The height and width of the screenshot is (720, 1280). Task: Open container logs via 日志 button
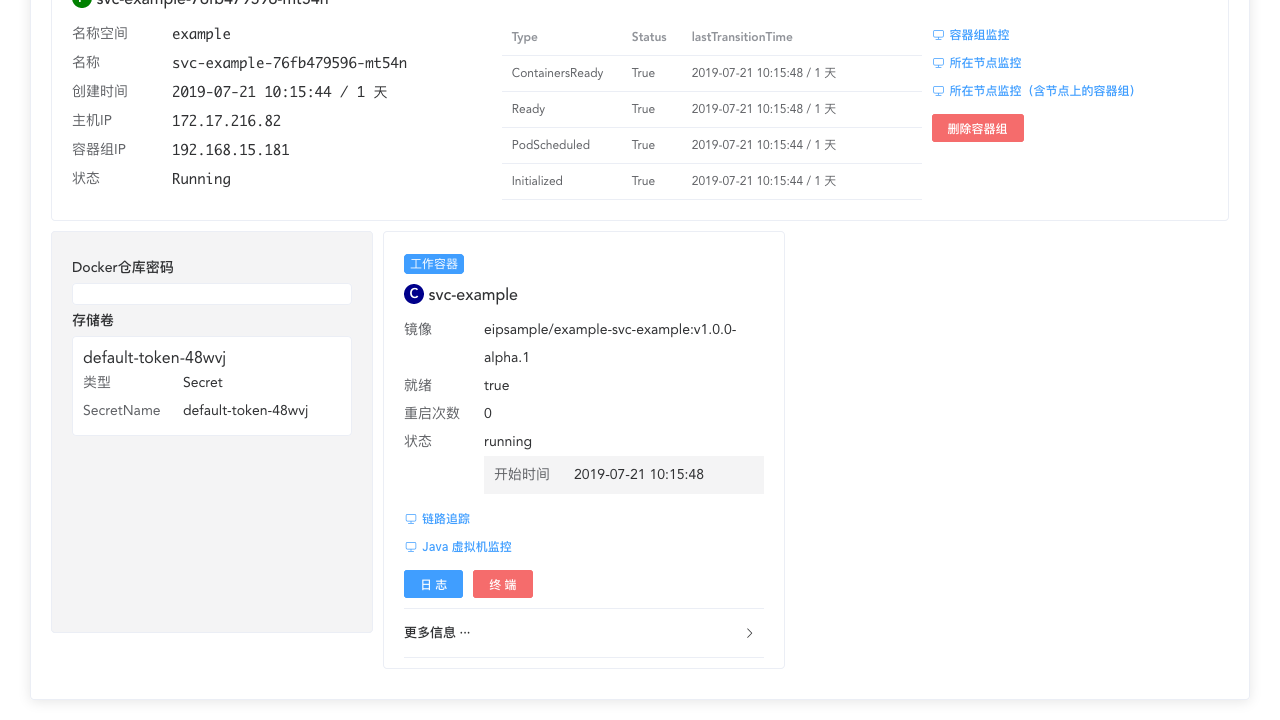click(433, 584)
